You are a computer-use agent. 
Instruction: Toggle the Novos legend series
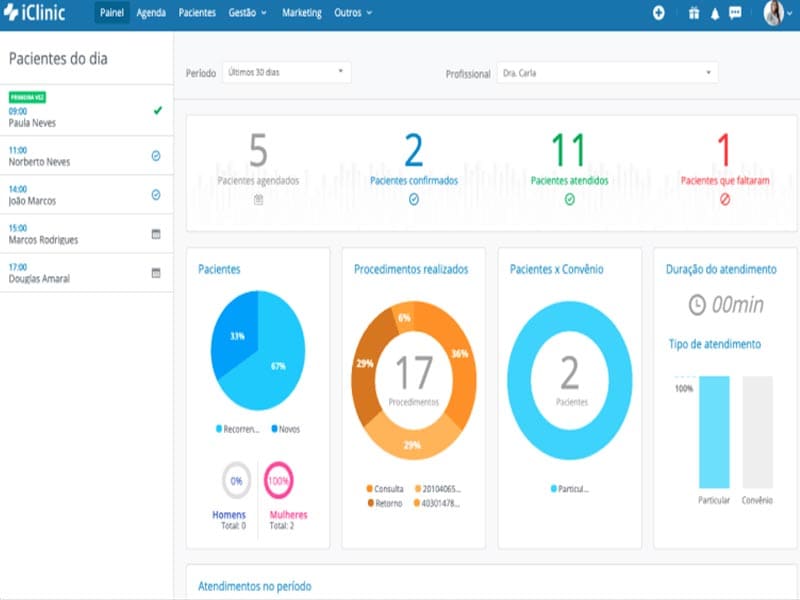(286, 429)
